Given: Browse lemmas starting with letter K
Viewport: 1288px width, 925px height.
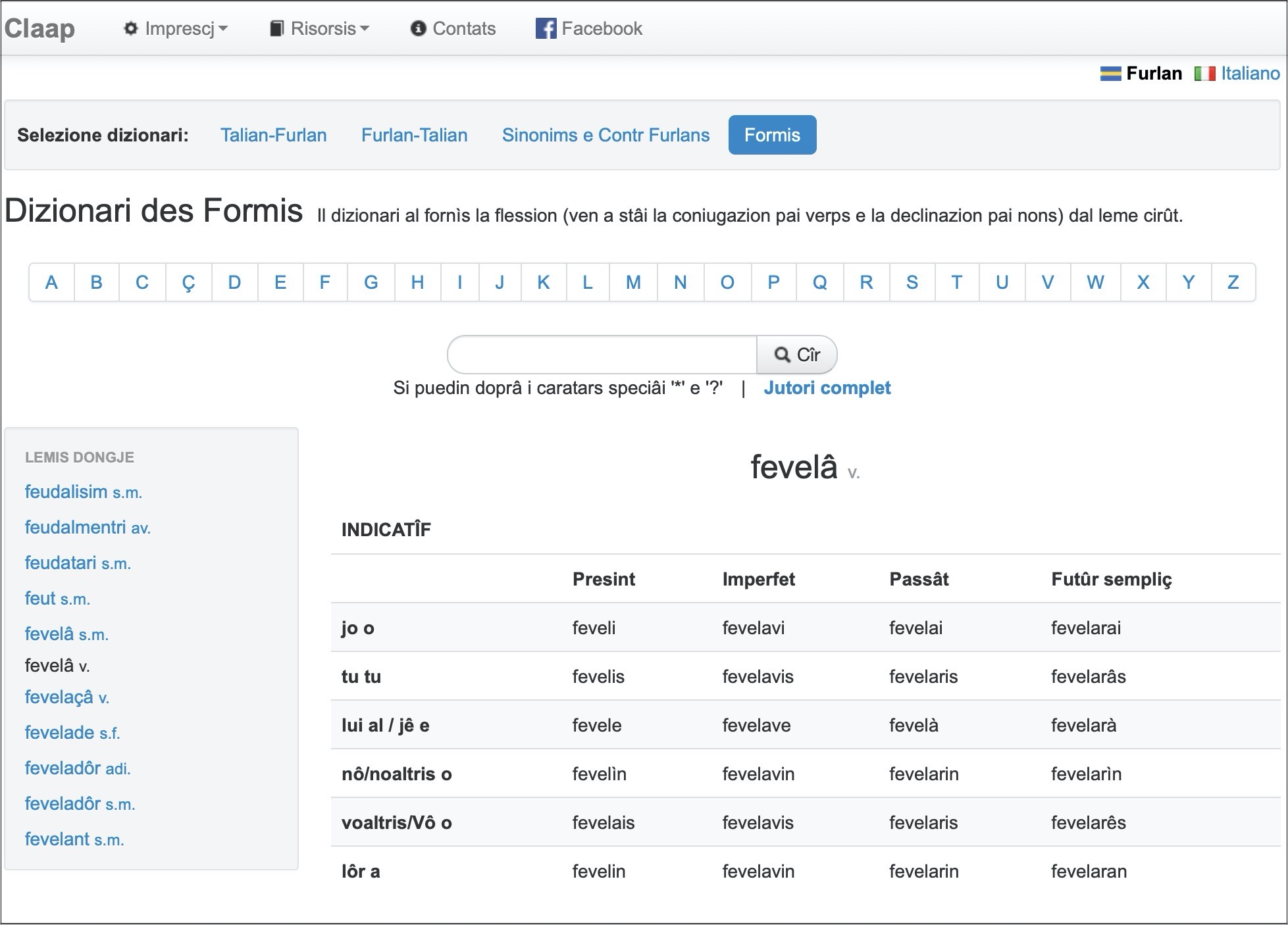Looking at the screenshot, I should pyautogui.click(x=544, y=282).
